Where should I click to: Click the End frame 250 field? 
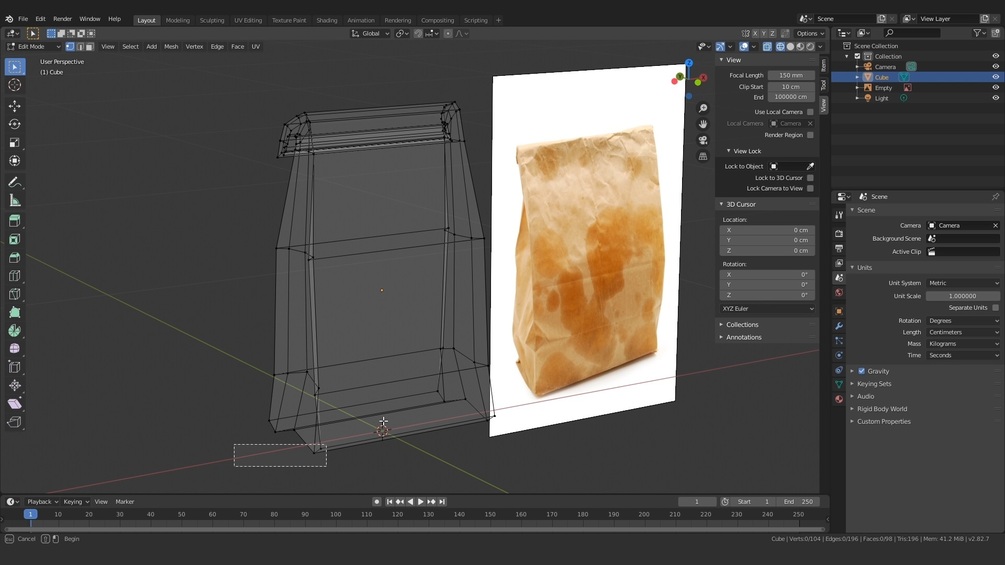pyautogui.click(x=798, y=502)
